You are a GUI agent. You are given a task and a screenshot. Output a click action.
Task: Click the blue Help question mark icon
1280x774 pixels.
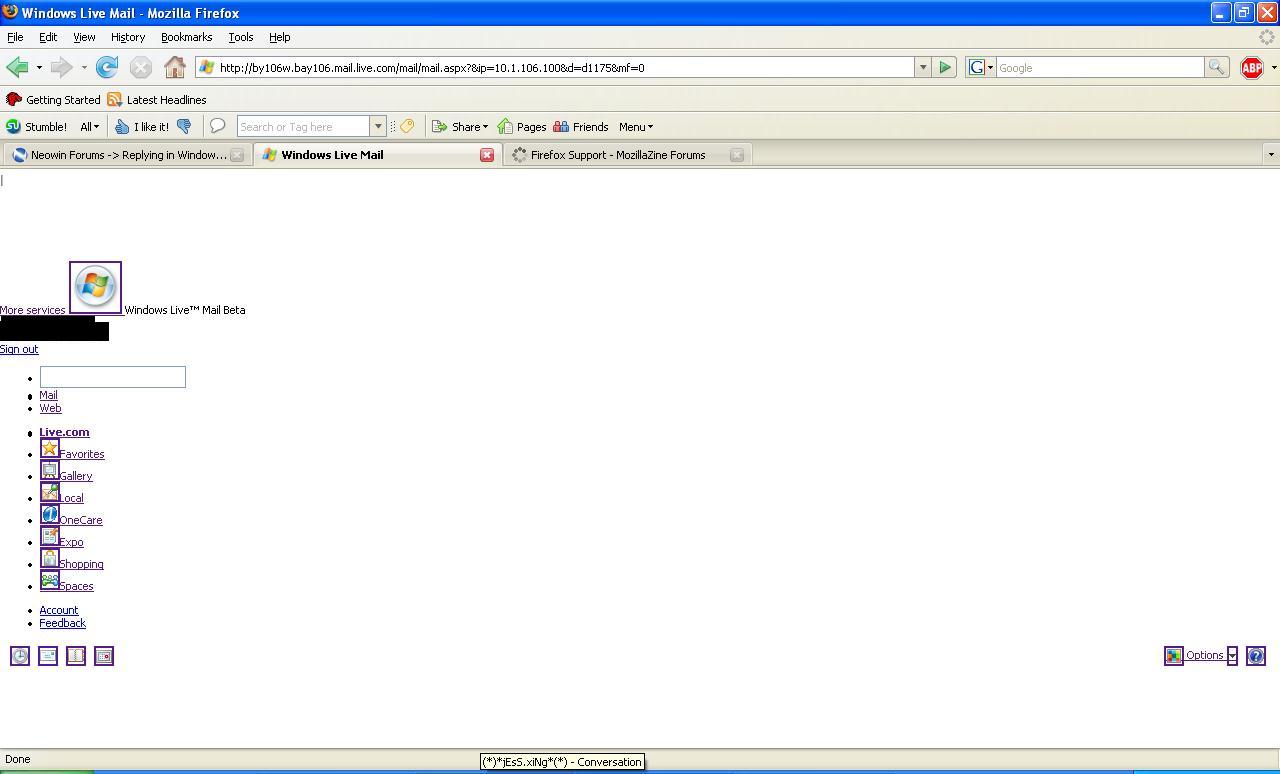[x=1256, y=656]
